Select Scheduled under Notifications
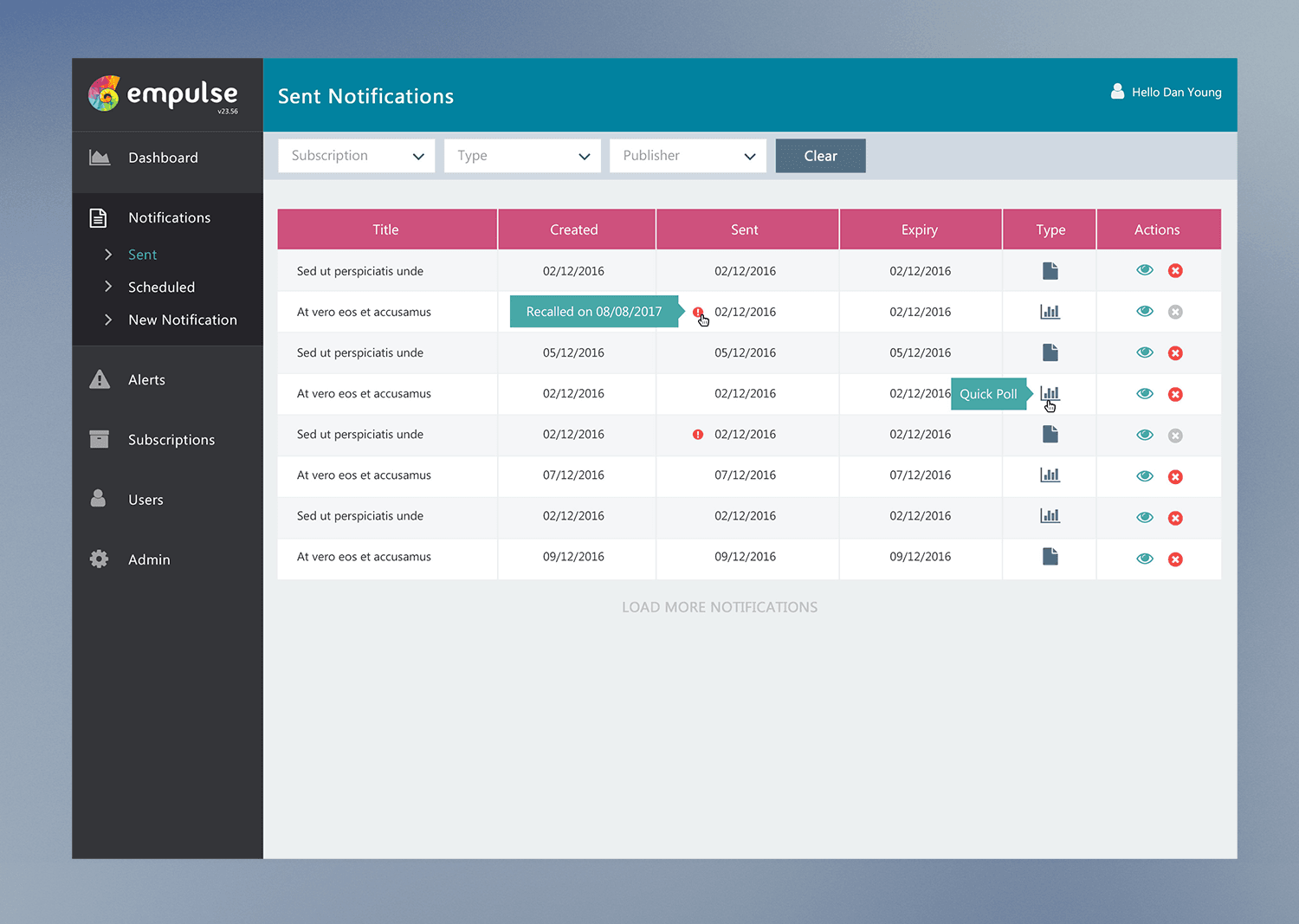Image resolution: width=1299 pixels, height=924 pixels. point(161,288)
